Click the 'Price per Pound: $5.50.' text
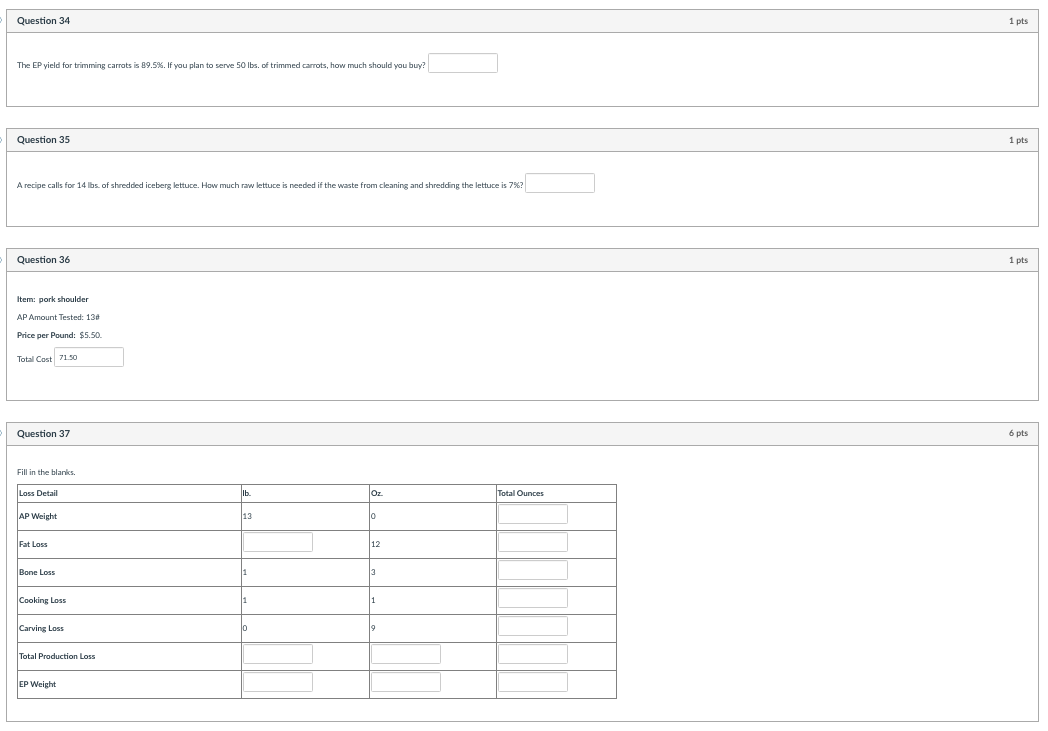Screen dimensions: 1048x731 pos(59,335)
